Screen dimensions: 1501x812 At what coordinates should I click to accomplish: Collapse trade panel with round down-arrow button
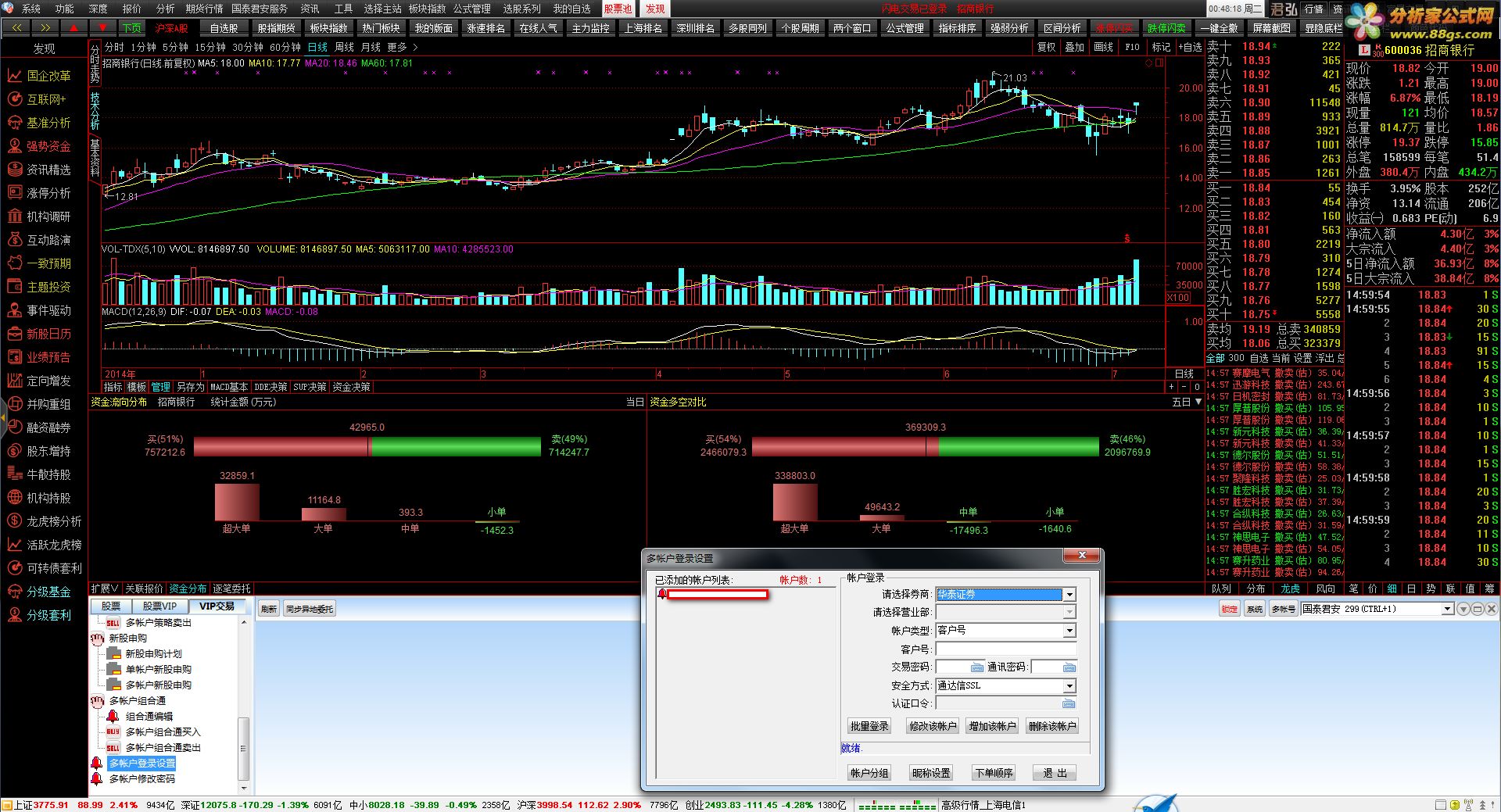pyautogui.click(x=1463, y=609)
